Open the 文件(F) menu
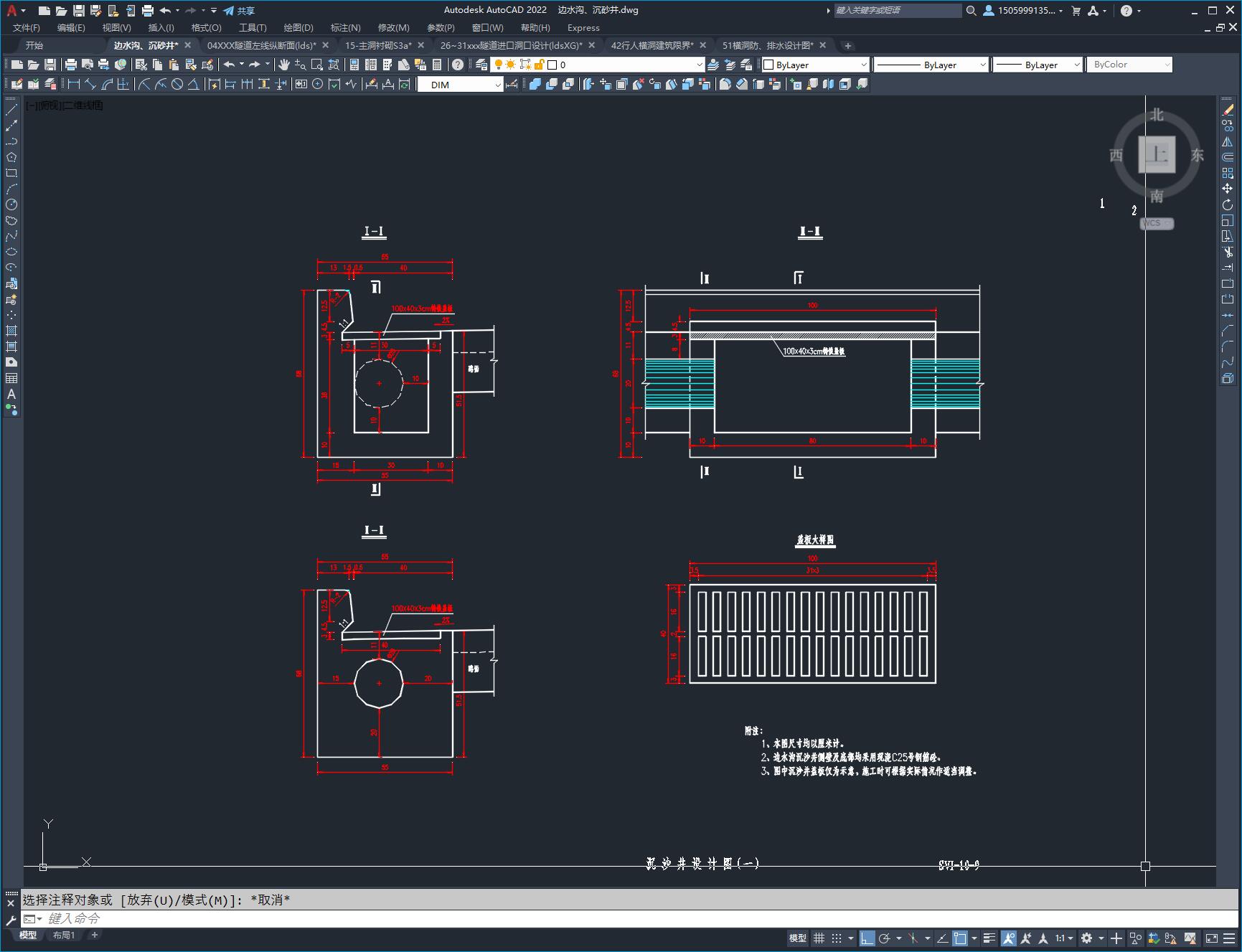The height and width of the screenshot is (952, 1242). click(27, 27)
